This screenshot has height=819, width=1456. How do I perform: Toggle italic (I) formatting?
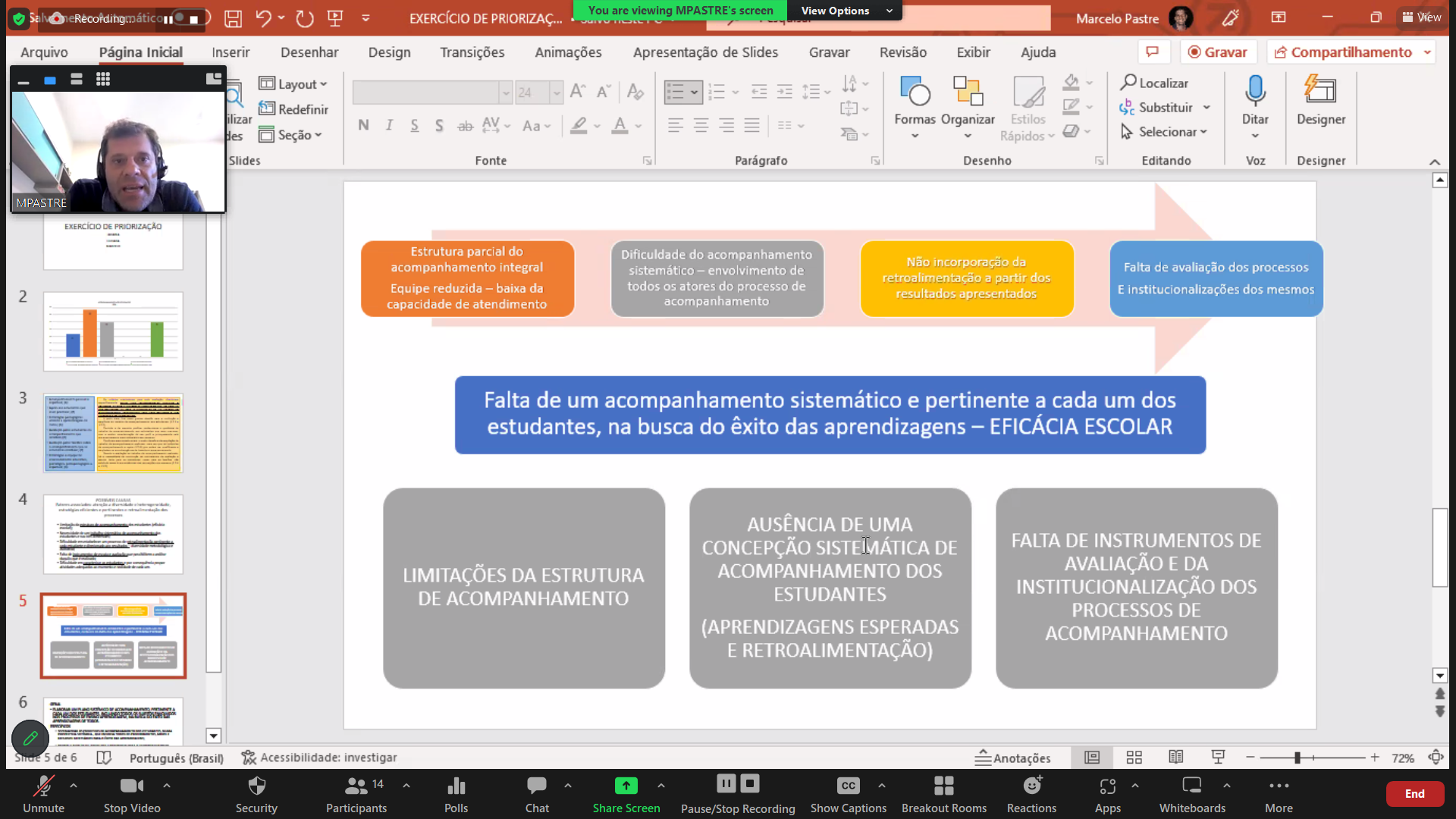[x=389, y=125]
